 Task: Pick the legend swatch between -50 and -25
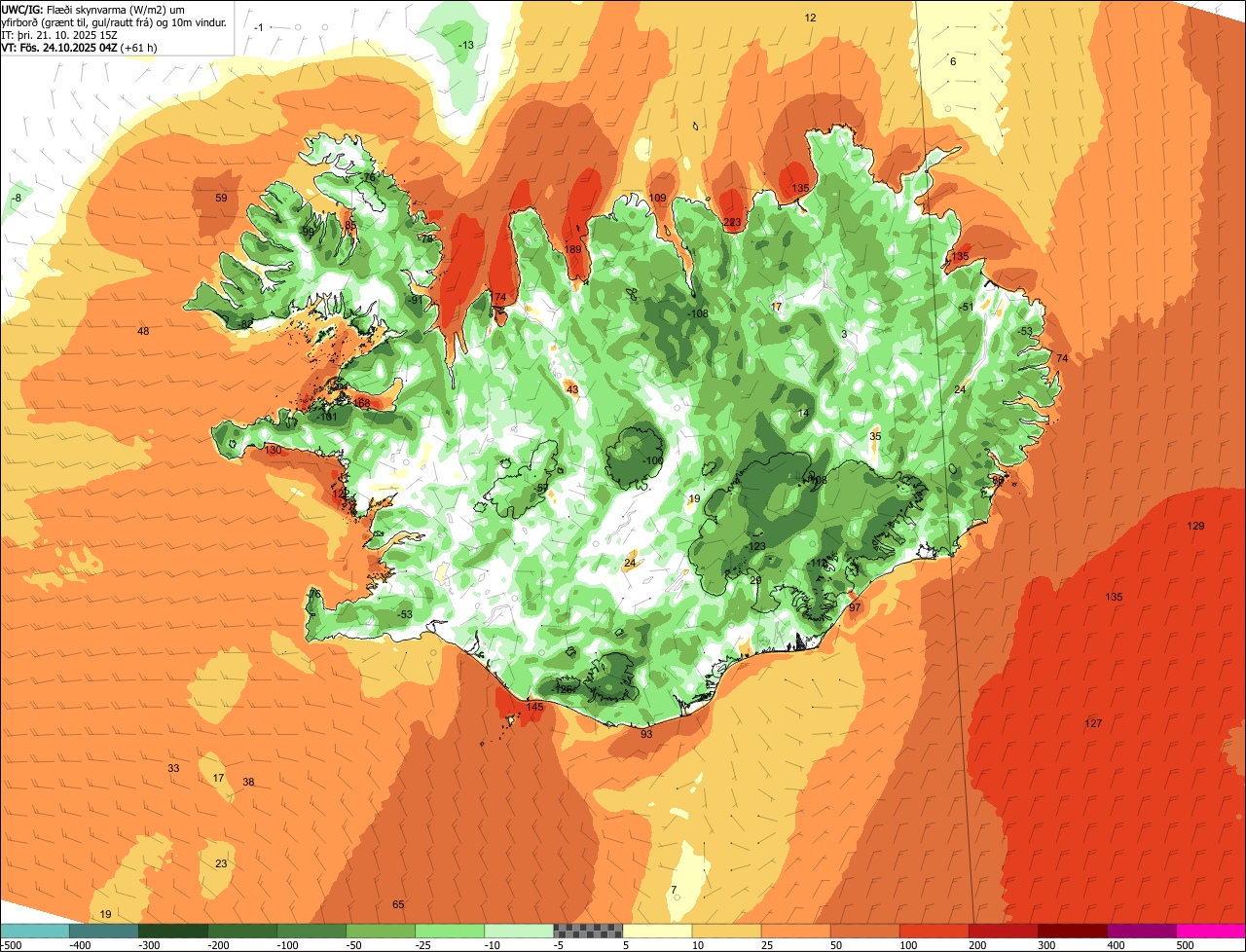coord(381,931)
